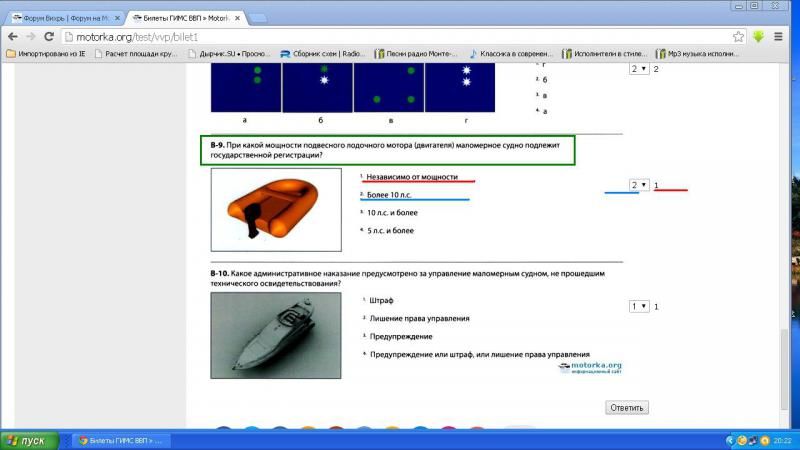Open the Windows 'пуск' start menu
800x450 pixels.
27,440
